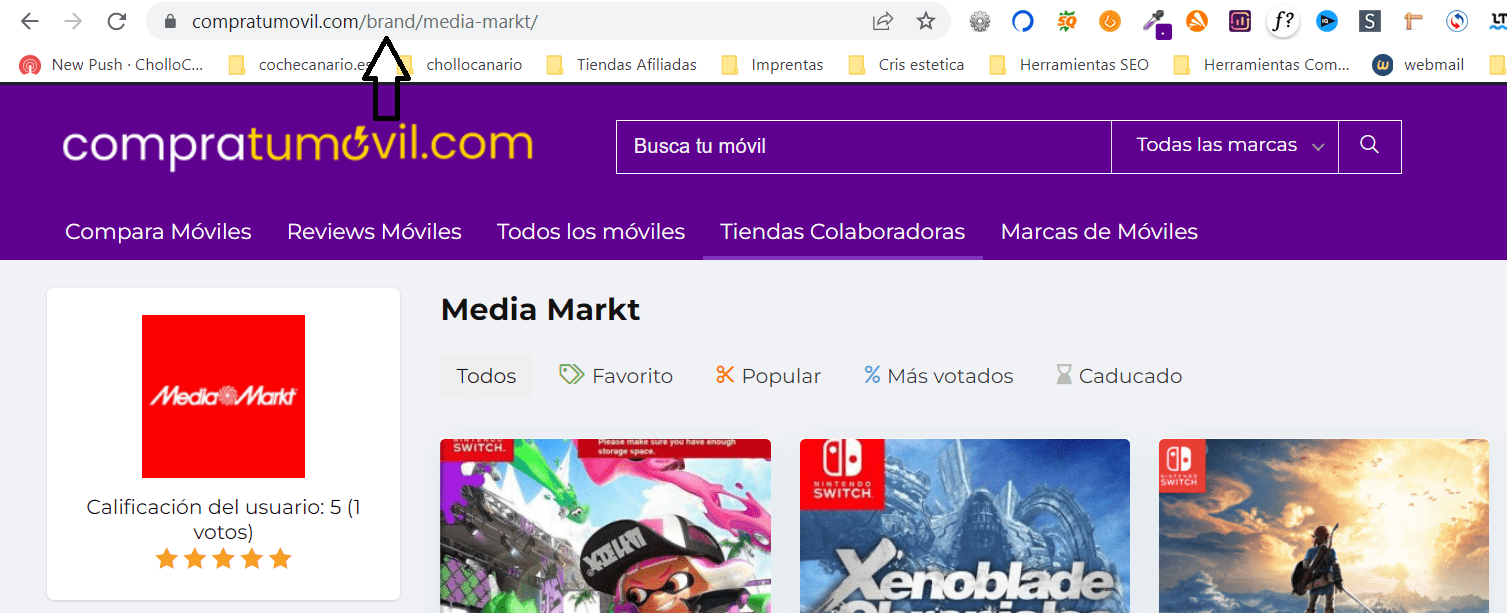Click the Busca tu móvil search field
The height and width of the screenshot is (613, 1507).
click(x=864, y=146)
